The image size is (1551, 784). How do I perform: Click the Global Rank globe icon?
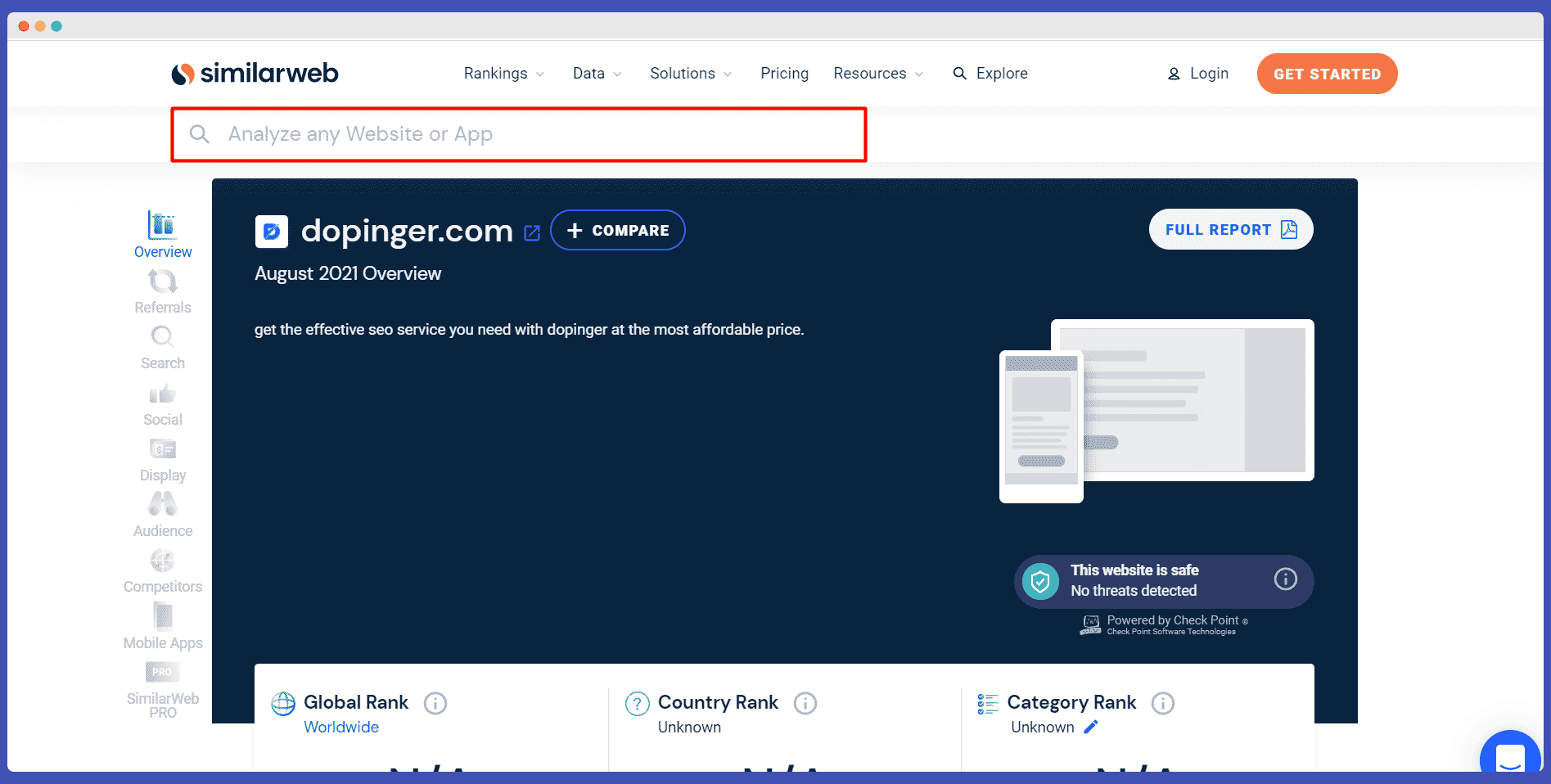[x=283, y=703]
